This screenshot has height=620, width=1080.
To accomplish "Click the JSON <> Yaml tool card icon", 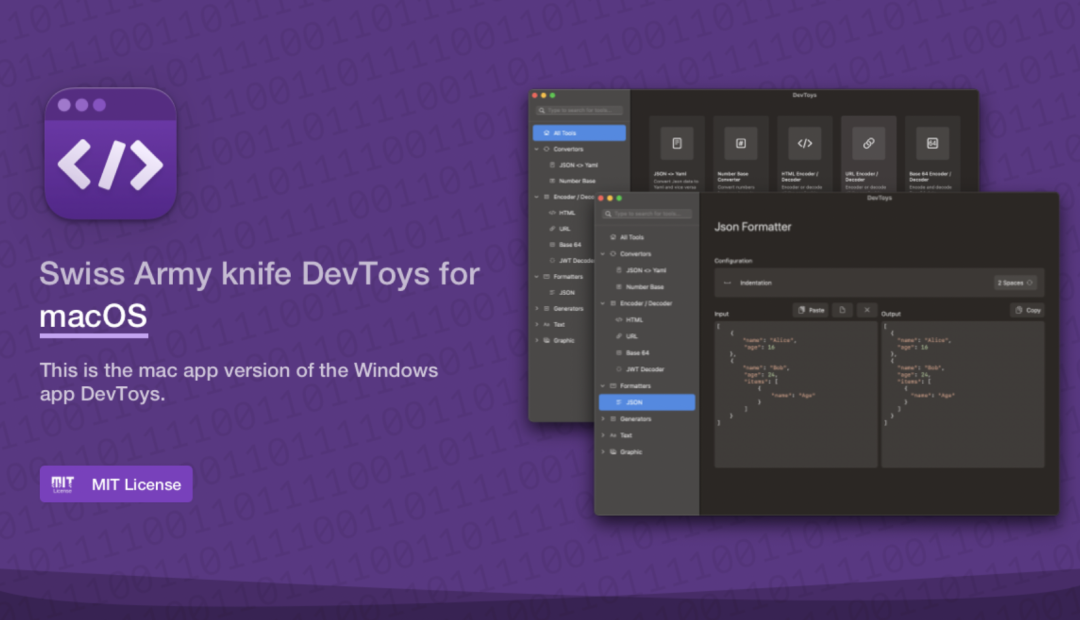I will [x=677, y=143].
